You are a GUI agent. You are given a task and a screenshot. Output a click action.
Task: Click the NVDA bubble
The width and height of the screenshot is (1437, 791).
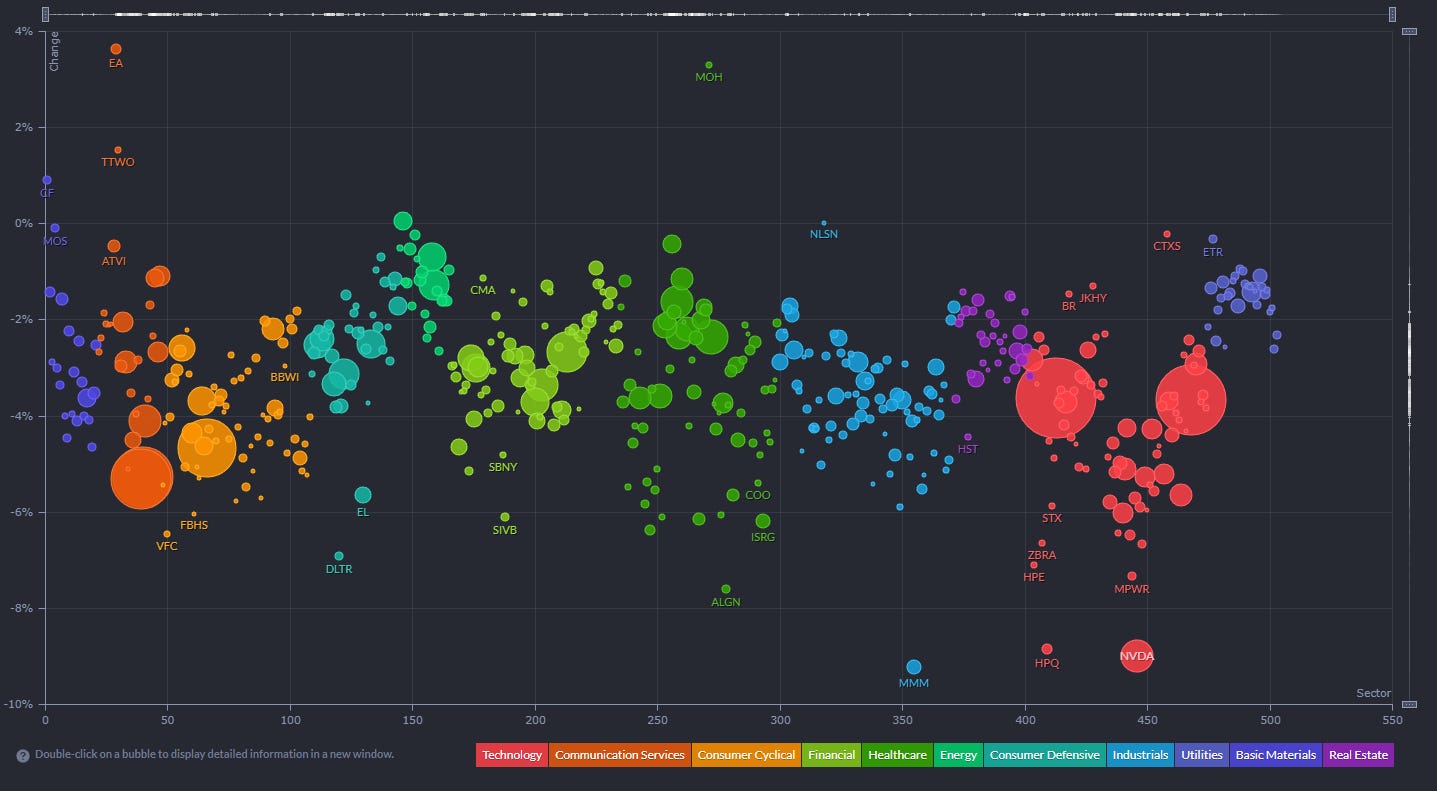coord(1136,656)
